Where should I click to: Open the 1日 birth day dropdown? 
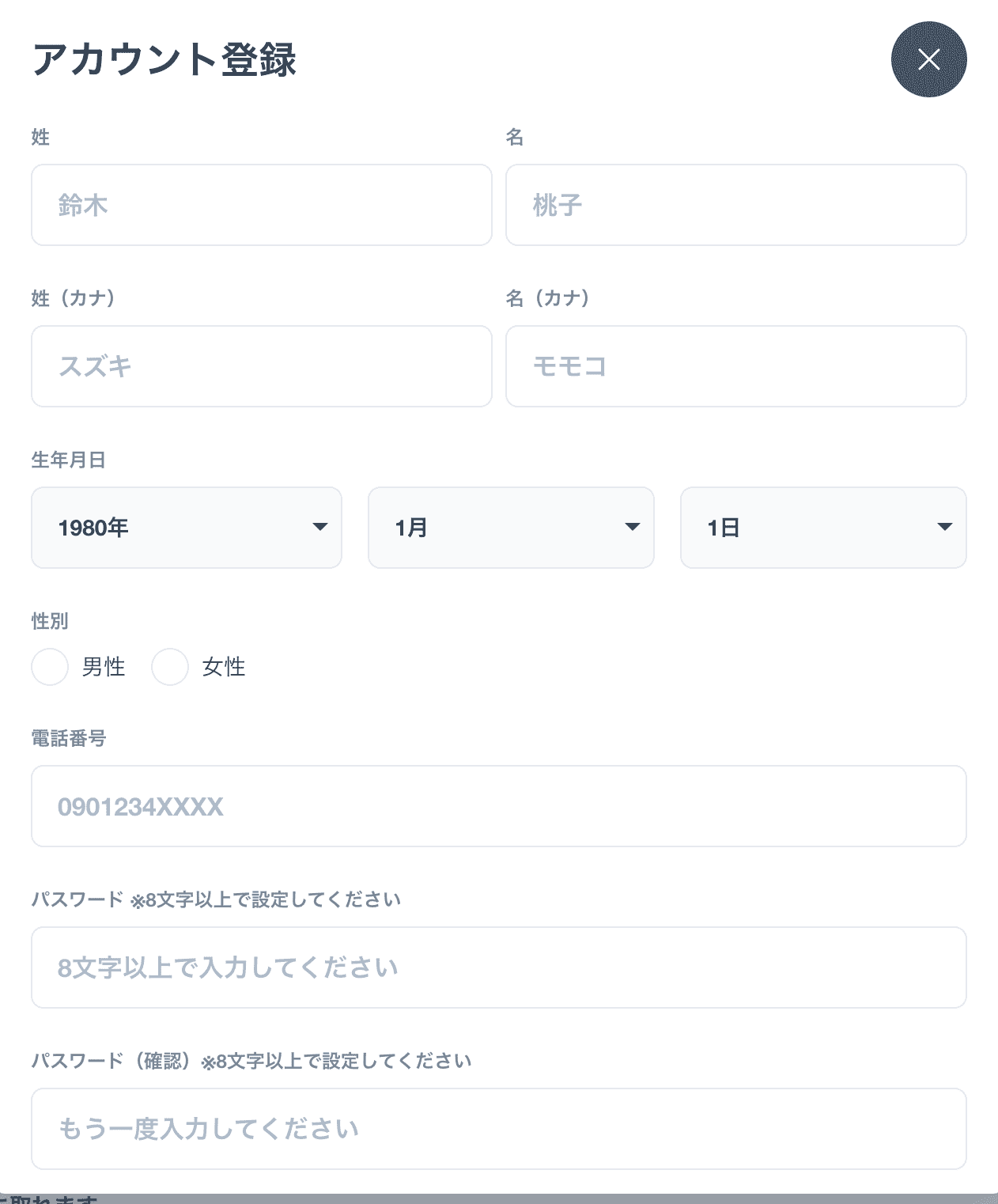823,528
